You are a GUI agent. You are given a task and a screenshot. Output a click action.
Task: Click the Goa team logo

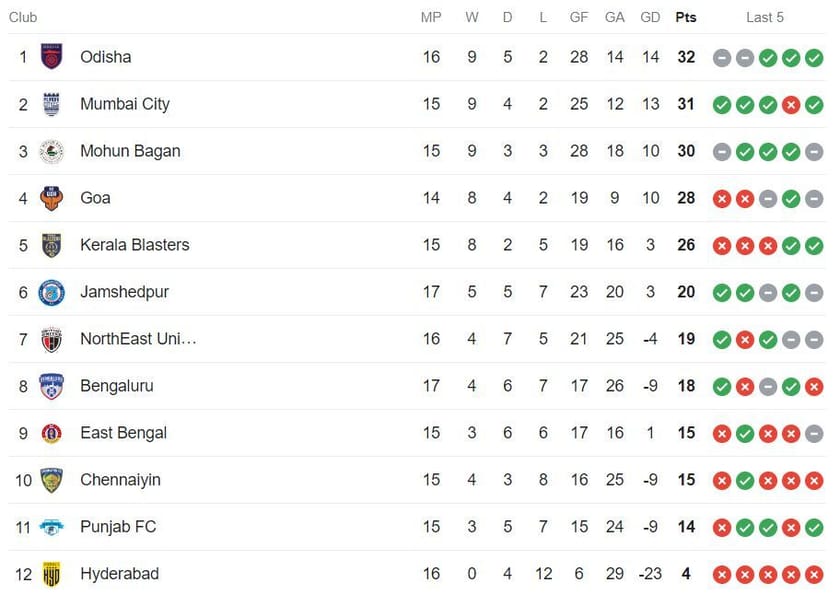(51, 198)
